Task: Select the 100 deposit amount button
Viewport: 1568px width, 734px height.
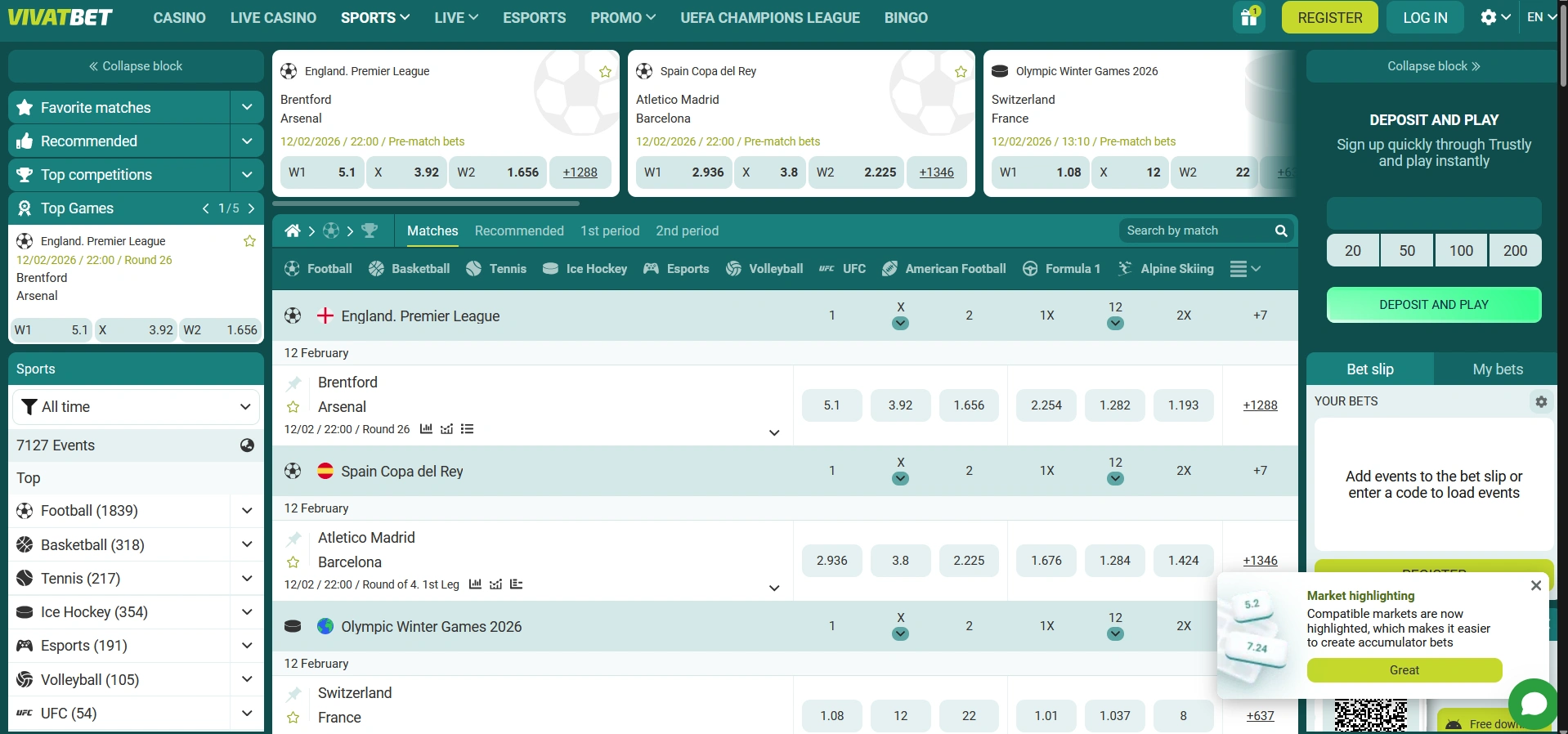Action: (x=1461, y=251)
